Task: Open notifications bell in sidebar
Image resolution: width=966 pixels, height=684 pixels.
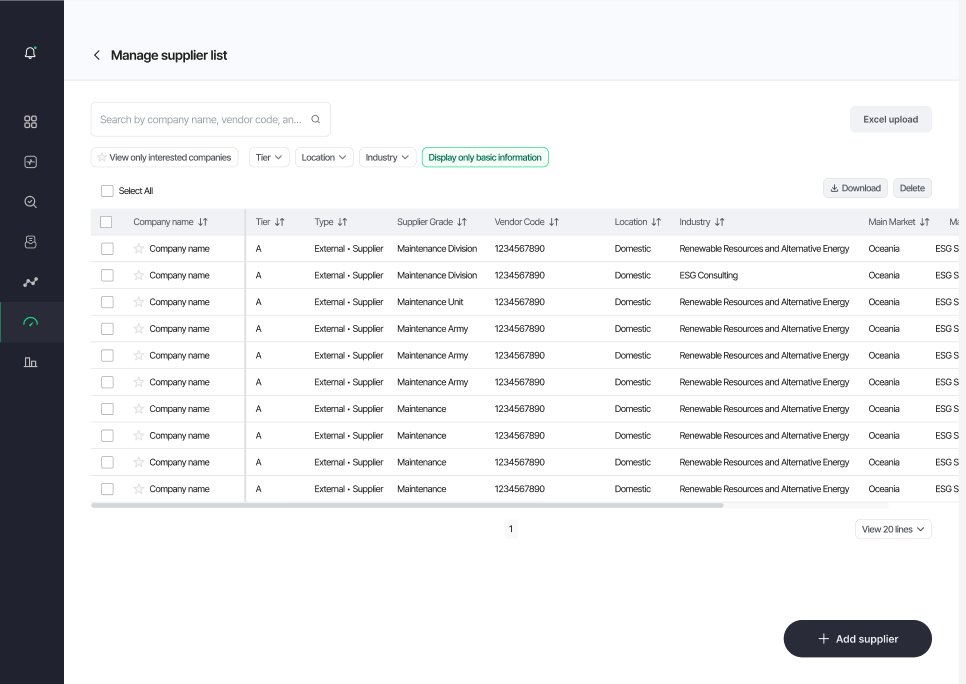Action: [30, 53]
